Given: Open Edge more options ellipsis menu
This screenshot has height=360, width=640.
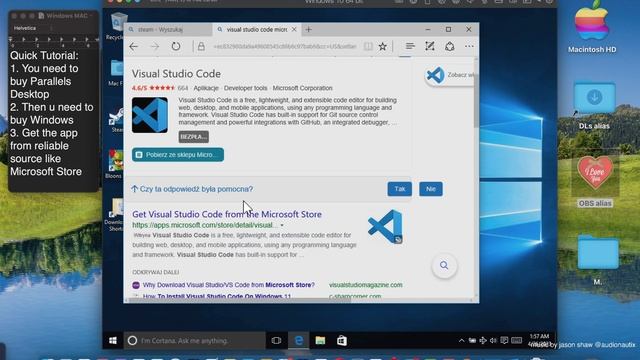Looking at the screenshot, I should pos(469,46).
